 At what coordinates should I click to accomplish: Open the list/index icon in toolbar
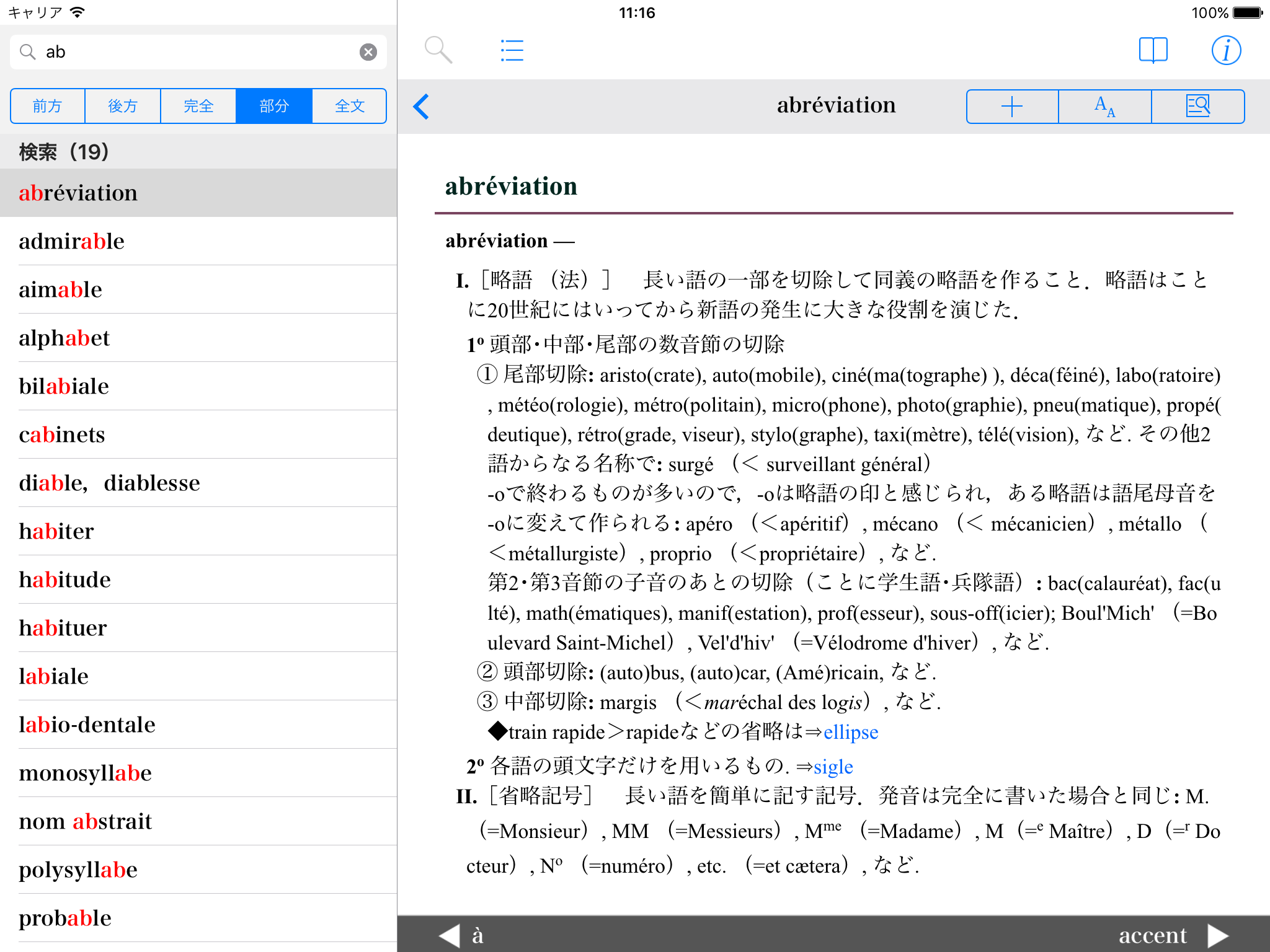[512, 50]
